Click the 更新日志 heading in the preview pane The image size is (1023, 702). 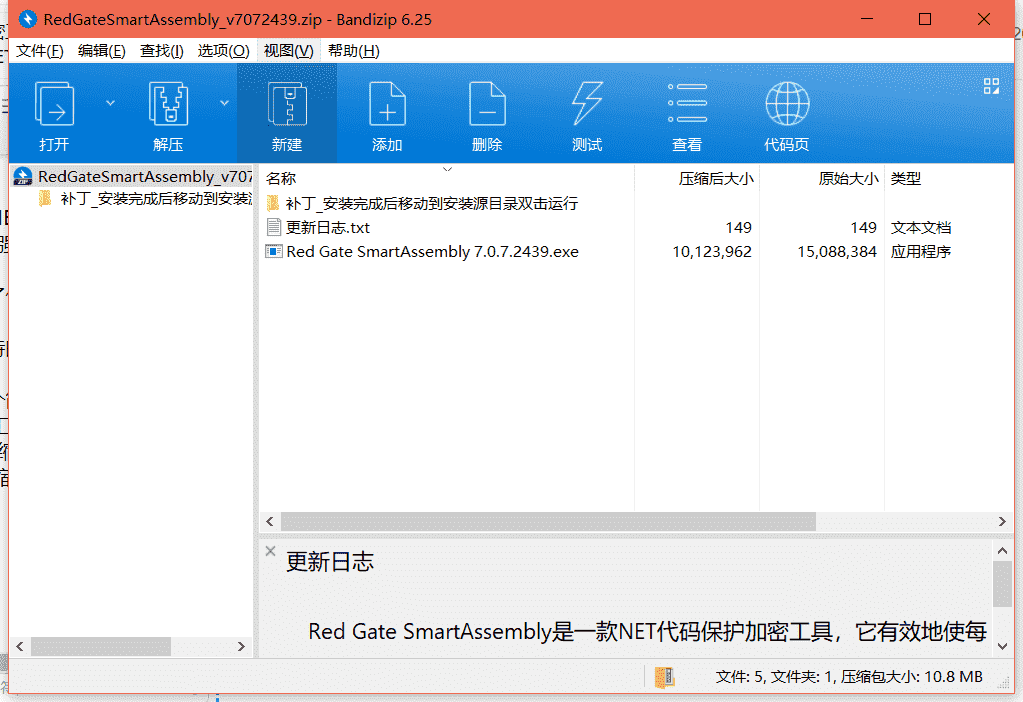329,562
